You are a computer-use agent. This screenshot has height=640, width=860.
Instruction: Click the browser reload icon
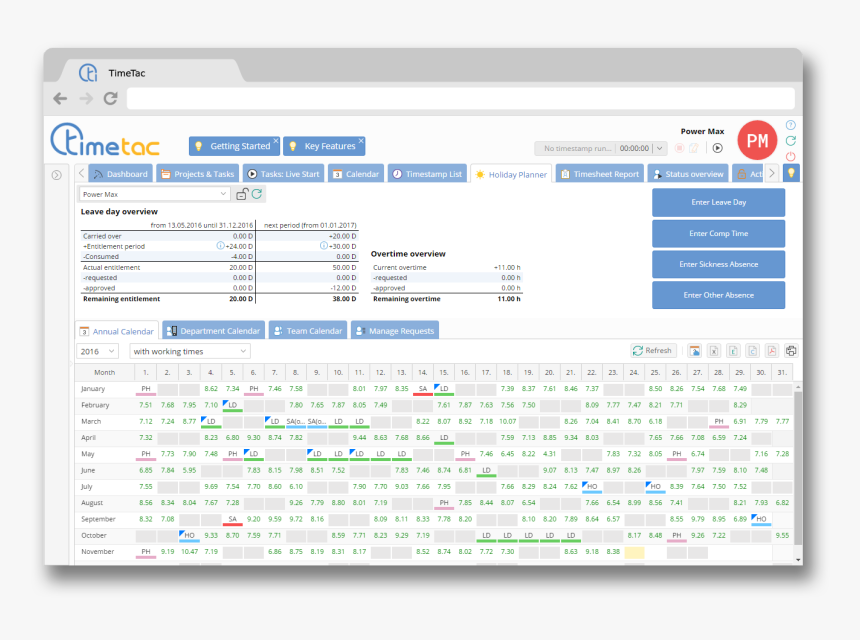[110, 98]
